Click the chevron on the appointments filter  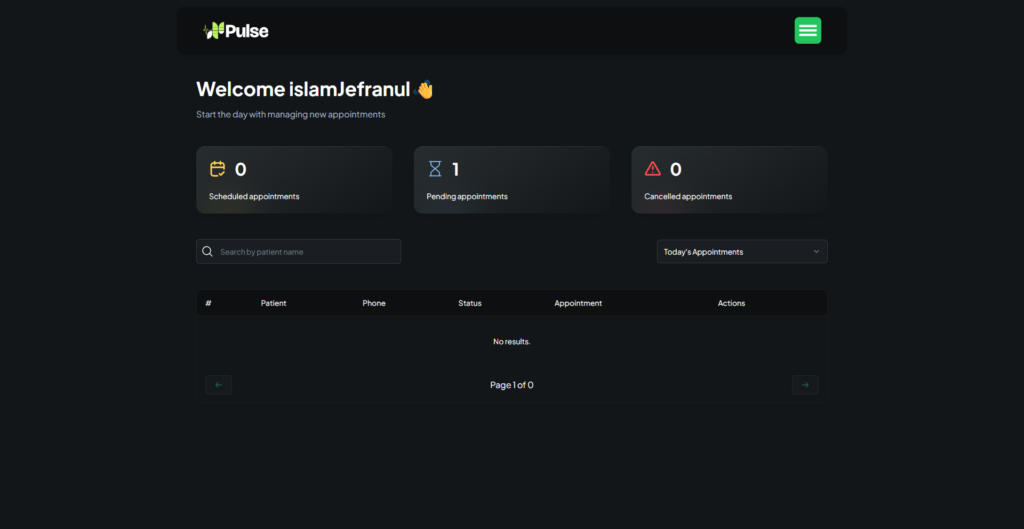click(x=816, y=252)
